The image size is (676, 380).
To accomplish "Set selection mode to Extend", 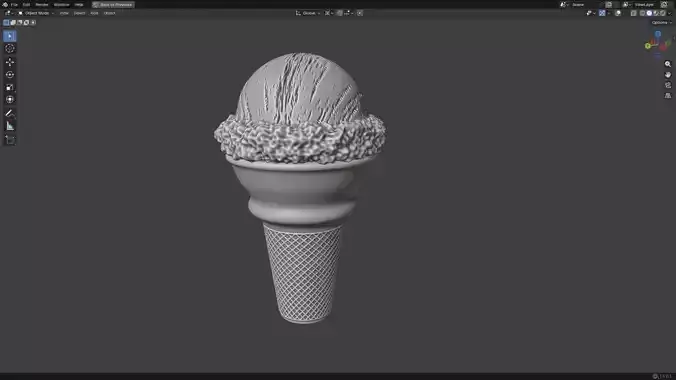I will pyautogui.click(x=13, y=22).
